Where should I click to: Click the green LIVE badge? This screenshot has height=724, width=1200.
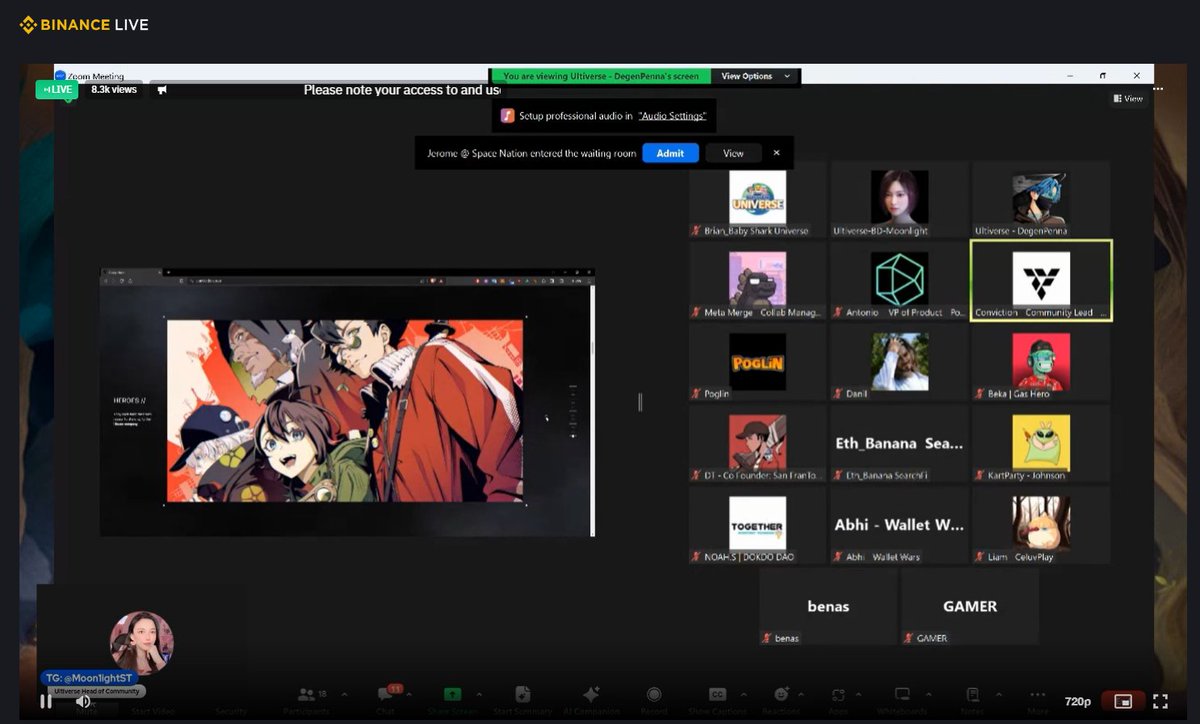pyautogui.click(x=57, y=89)
